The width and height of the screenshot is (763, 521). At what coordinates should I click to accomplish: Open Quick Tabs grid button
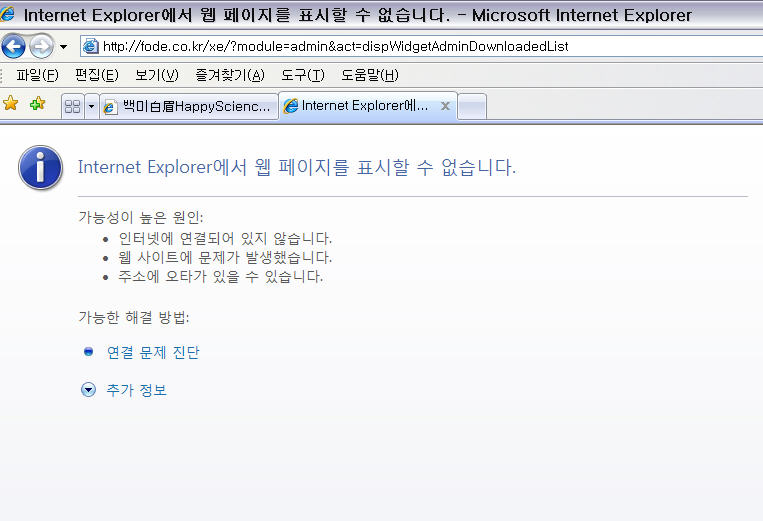(73, 106)
